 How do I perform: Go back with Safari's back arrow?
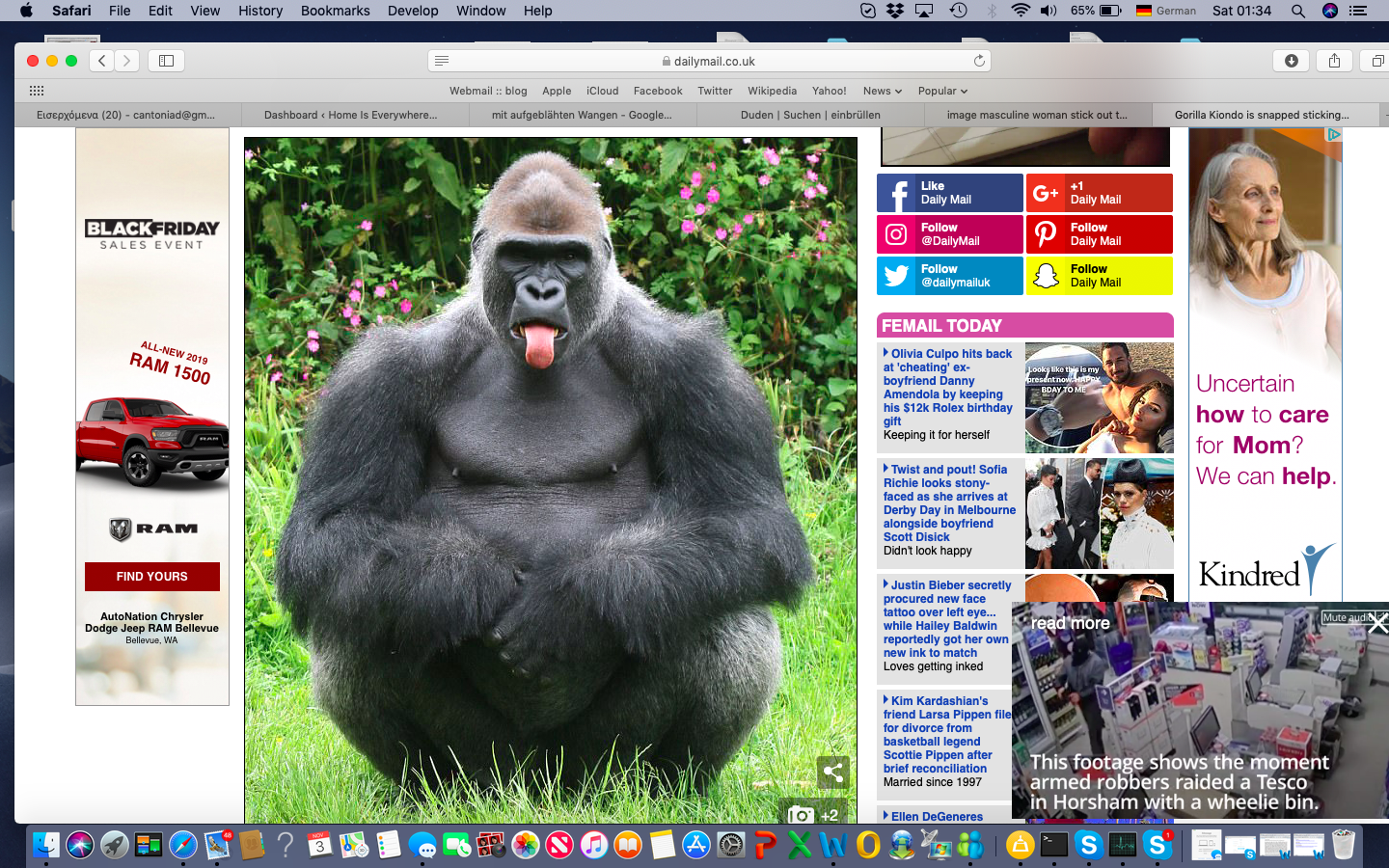102,61
